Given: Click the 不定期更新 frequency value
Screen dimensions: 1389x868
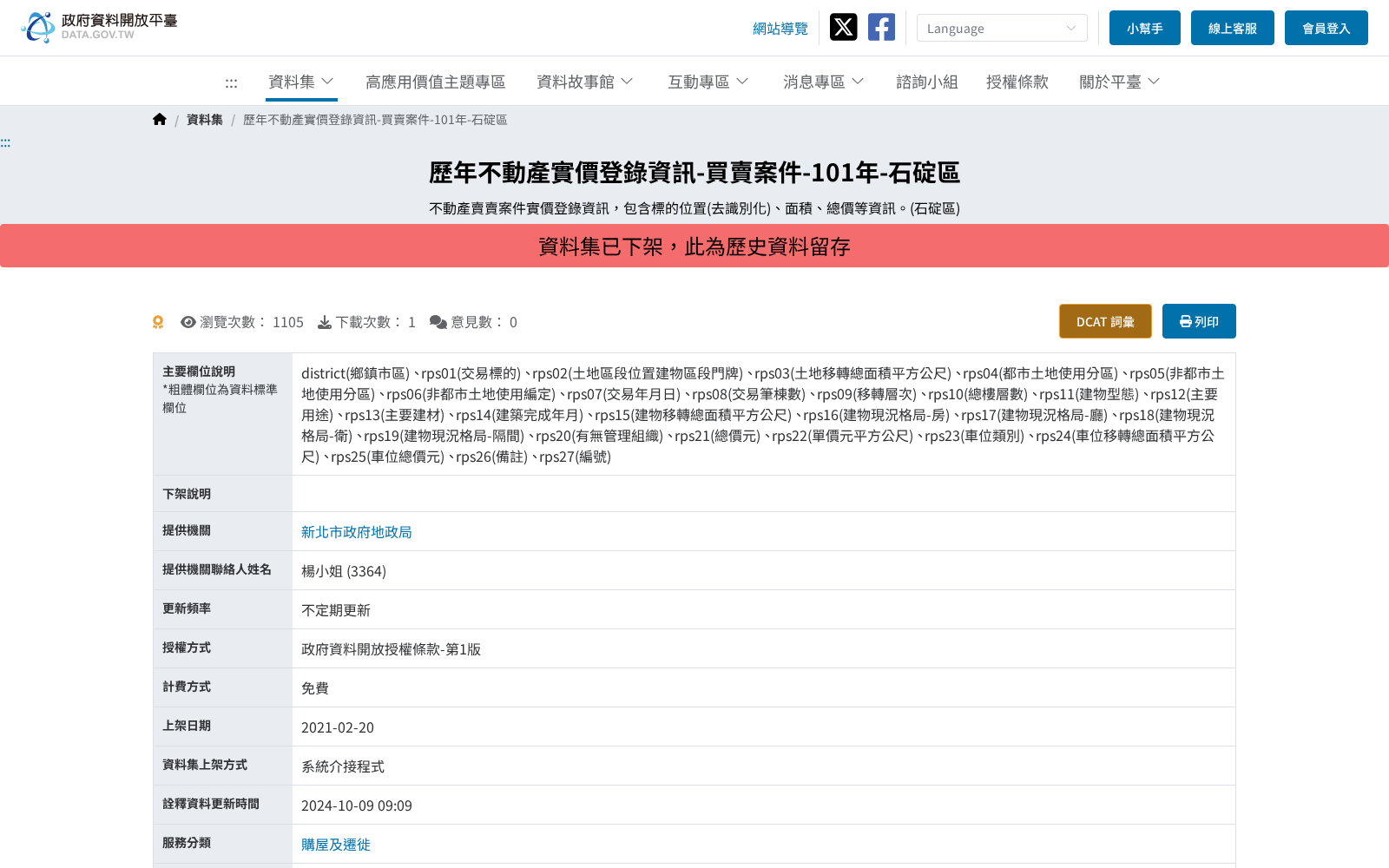Looking at the screenshot, I should (336, 610).
